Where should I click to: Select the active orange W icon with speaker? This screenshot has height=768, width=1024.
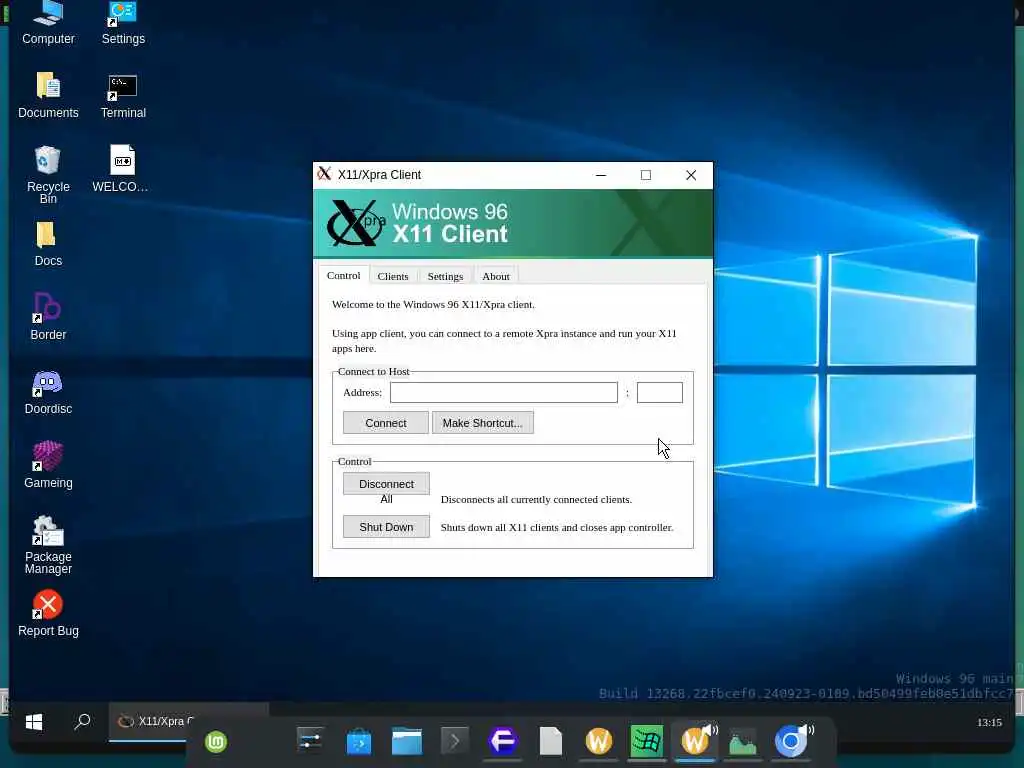click(696, 741)
